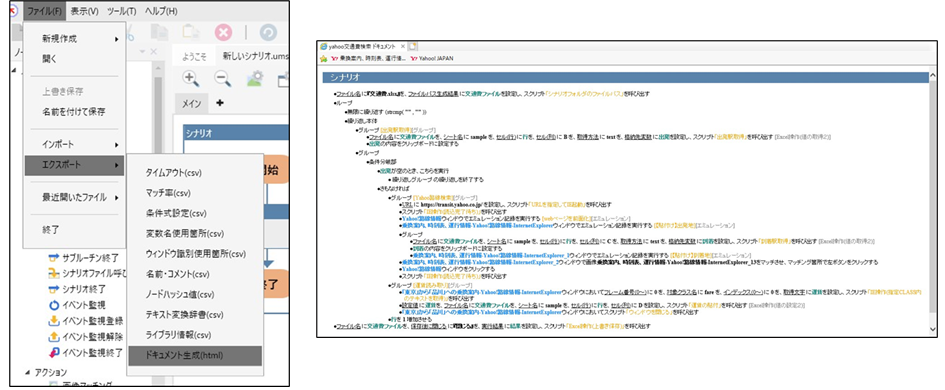Open a new browser tab
The image size is (945, 390).
click(x=413, y=46)
